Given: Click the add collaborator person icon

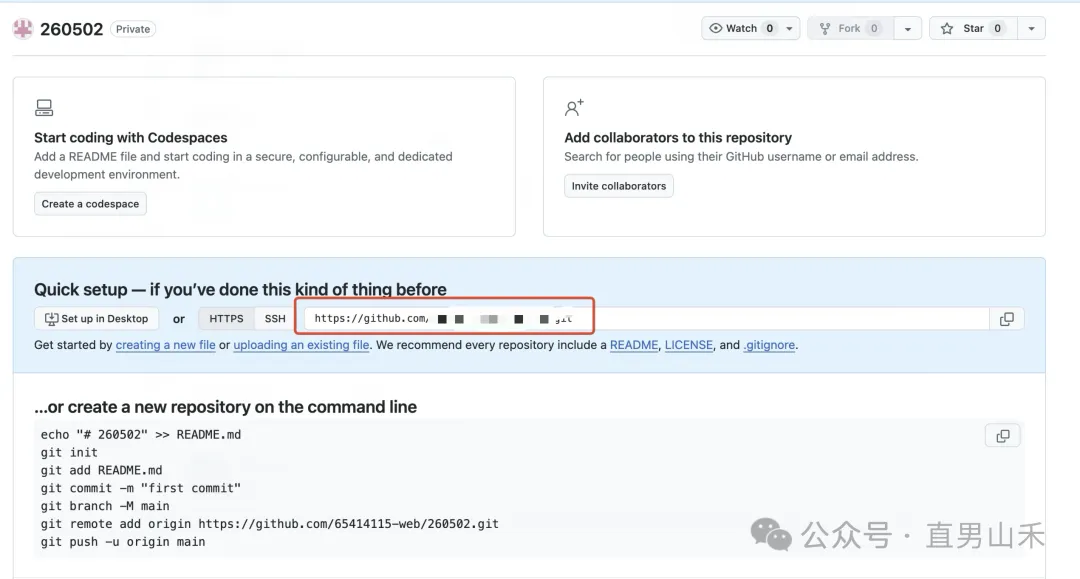Looking at the screenshot, I should tap(574, 107).
